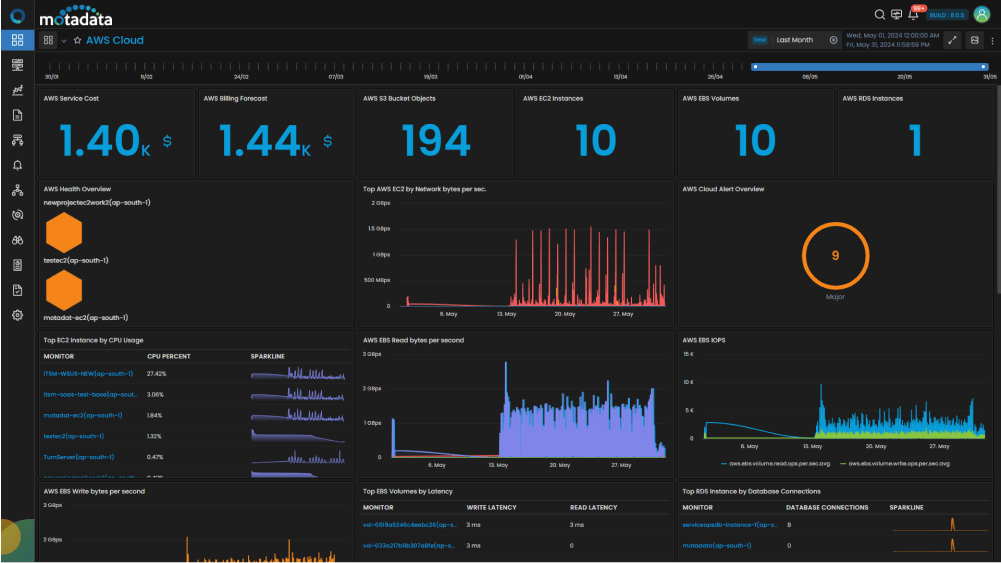Open the three-dot more options menu

992,40
